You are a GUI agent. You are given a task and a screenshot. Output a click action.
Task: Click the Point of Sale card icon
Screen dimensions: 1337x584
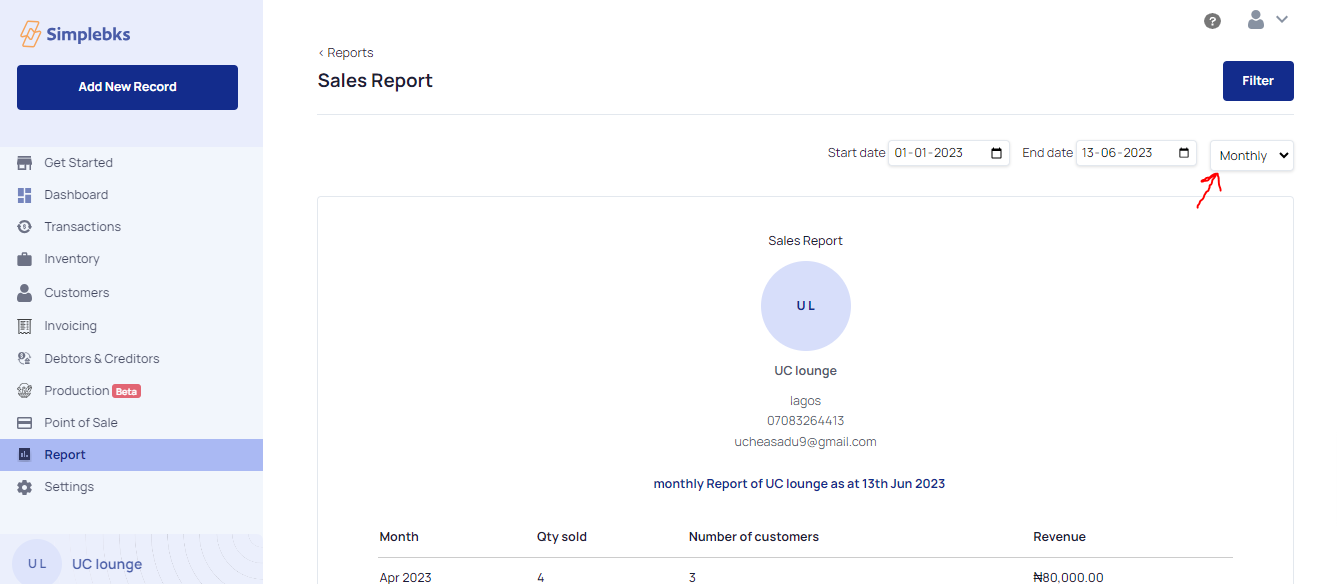(25, 423)
